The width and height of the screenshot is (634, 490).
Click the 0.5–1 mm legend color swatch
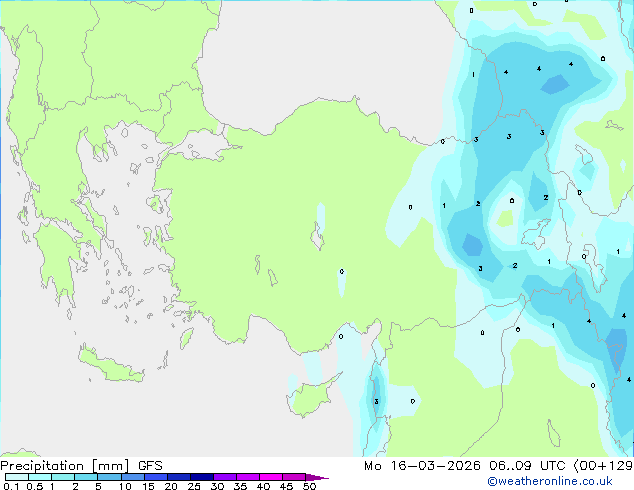pyautogui.click(x=40, y=477)
